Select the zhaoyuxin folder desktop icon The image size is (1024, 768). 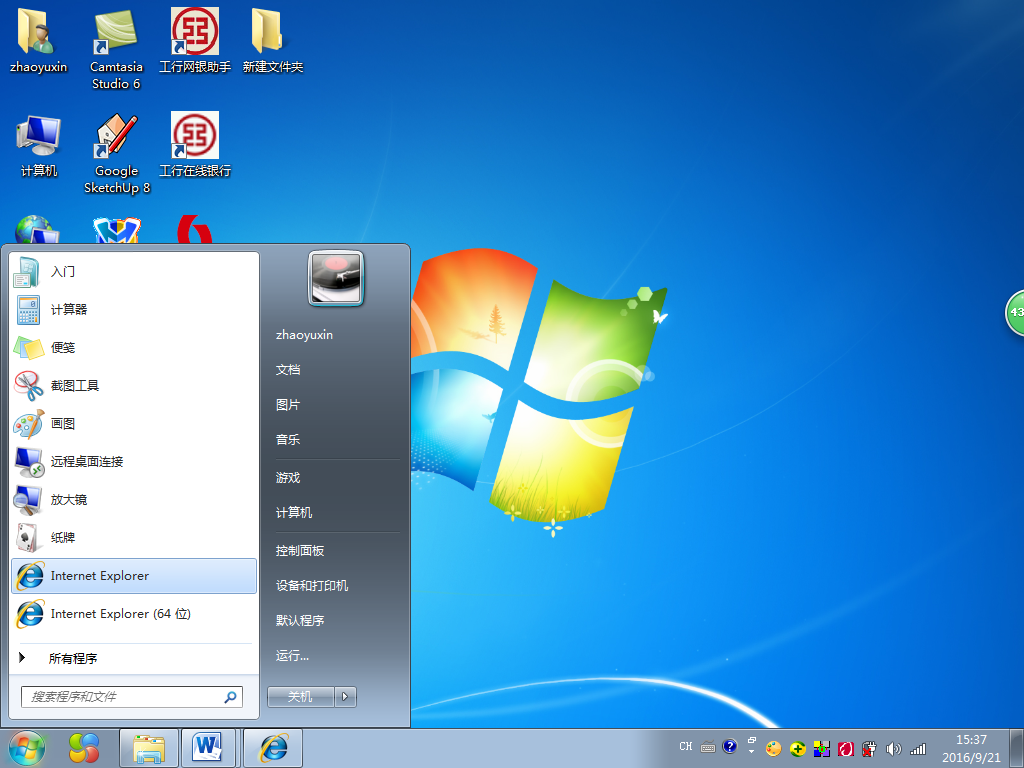pos(39,40)
